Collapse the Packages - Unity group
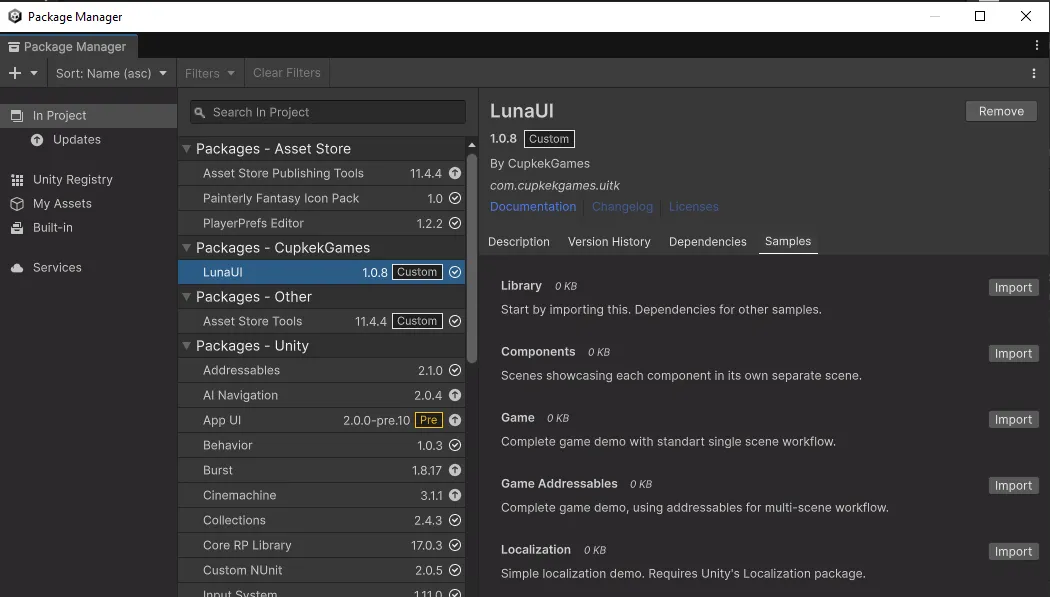1050x597 pixels. [x=186, y=346]
